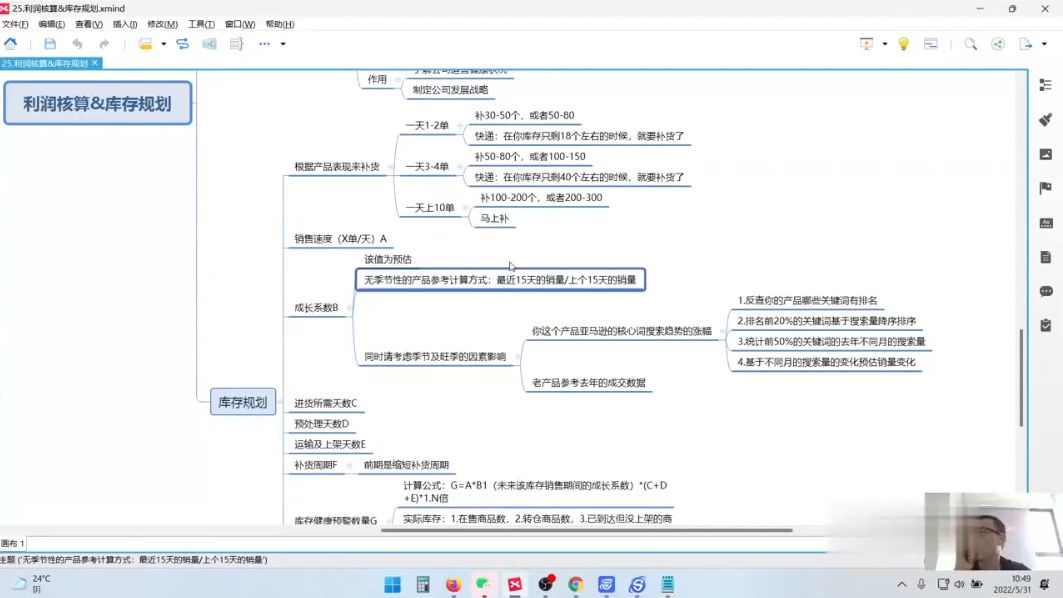Start presentation mode icon
This screenshot has height=598, width=1063.
point(866,44)
